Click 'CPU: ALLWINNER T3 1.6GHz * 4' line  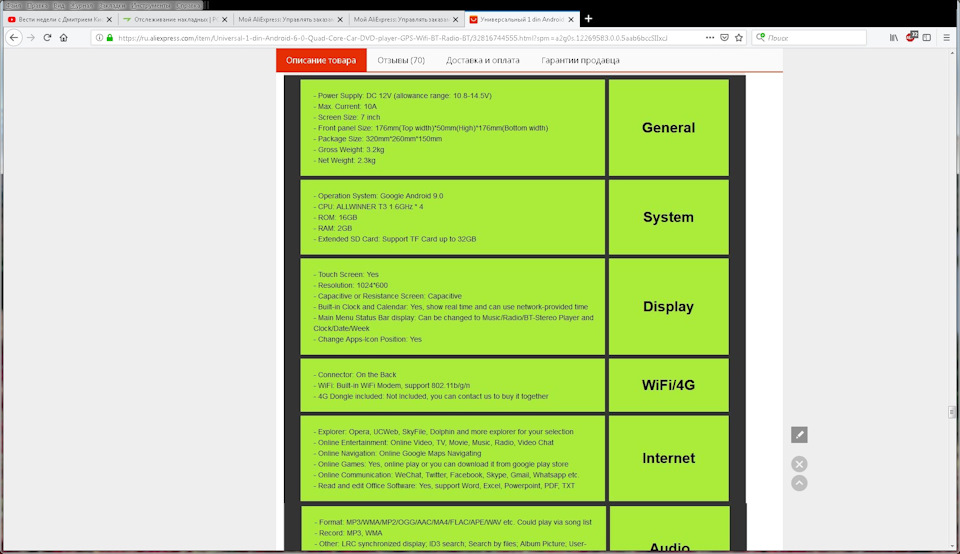[369, 207]
